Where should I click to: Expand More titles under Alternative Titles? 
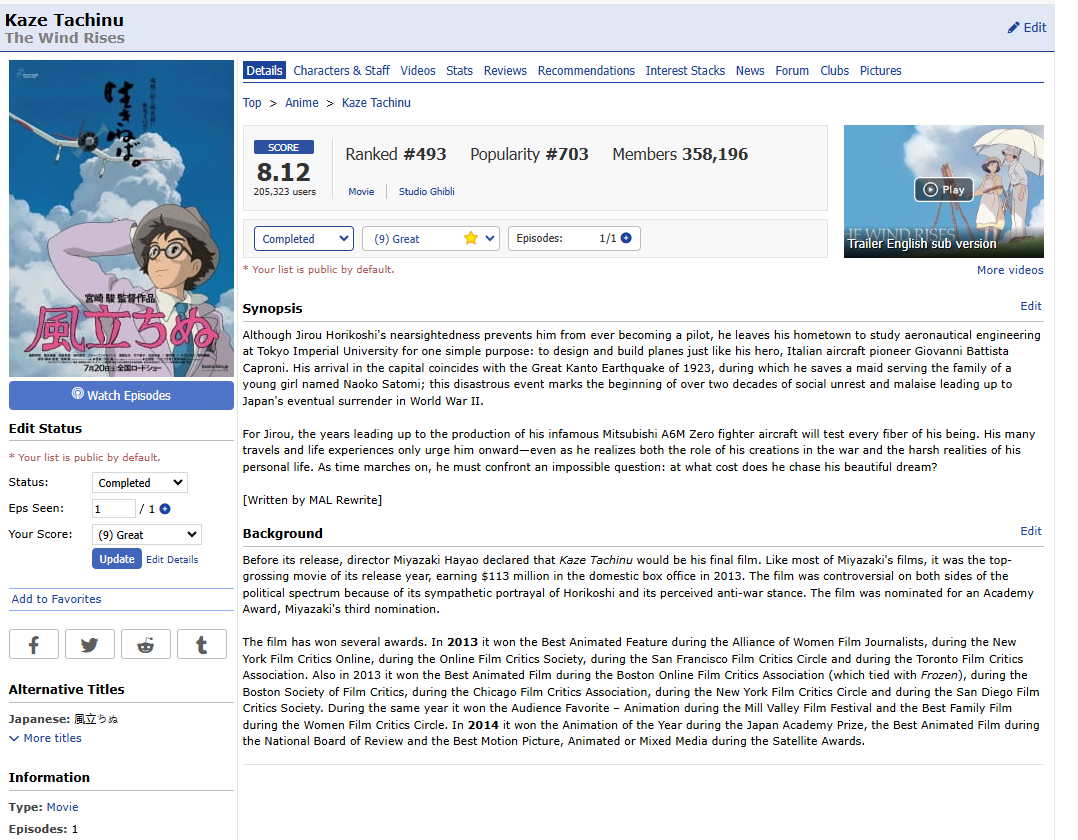(x=45, y=738)
